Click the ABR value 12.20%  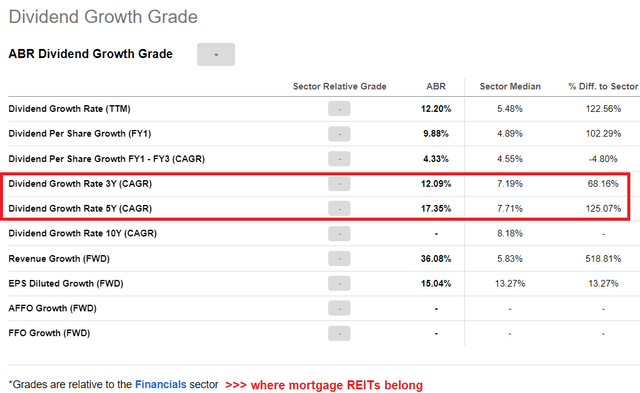click(x=436, y=109)
